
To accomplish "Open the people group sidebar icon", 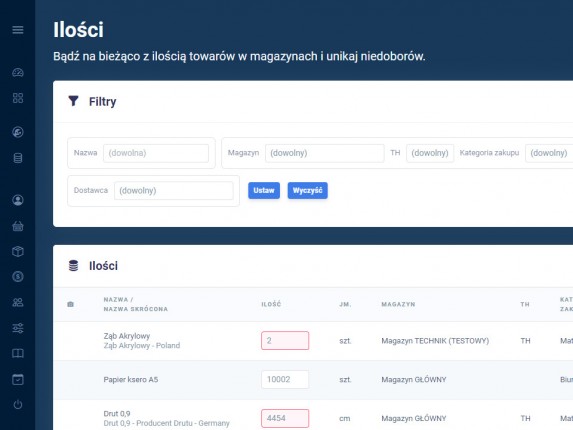I will tap(18, 302).
